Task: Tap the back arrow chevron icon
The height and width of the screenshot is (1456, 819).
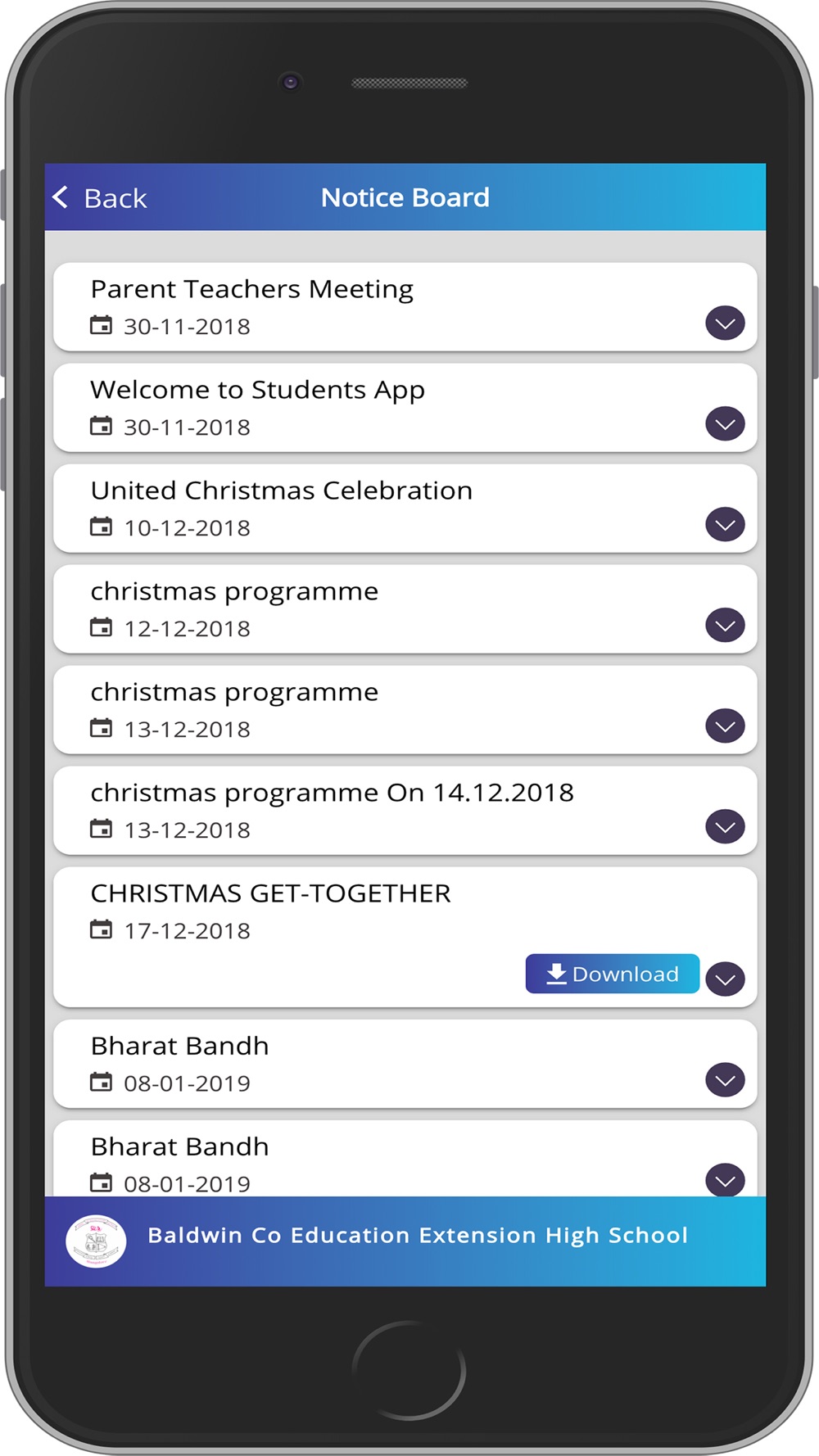Action: (61, 197)
